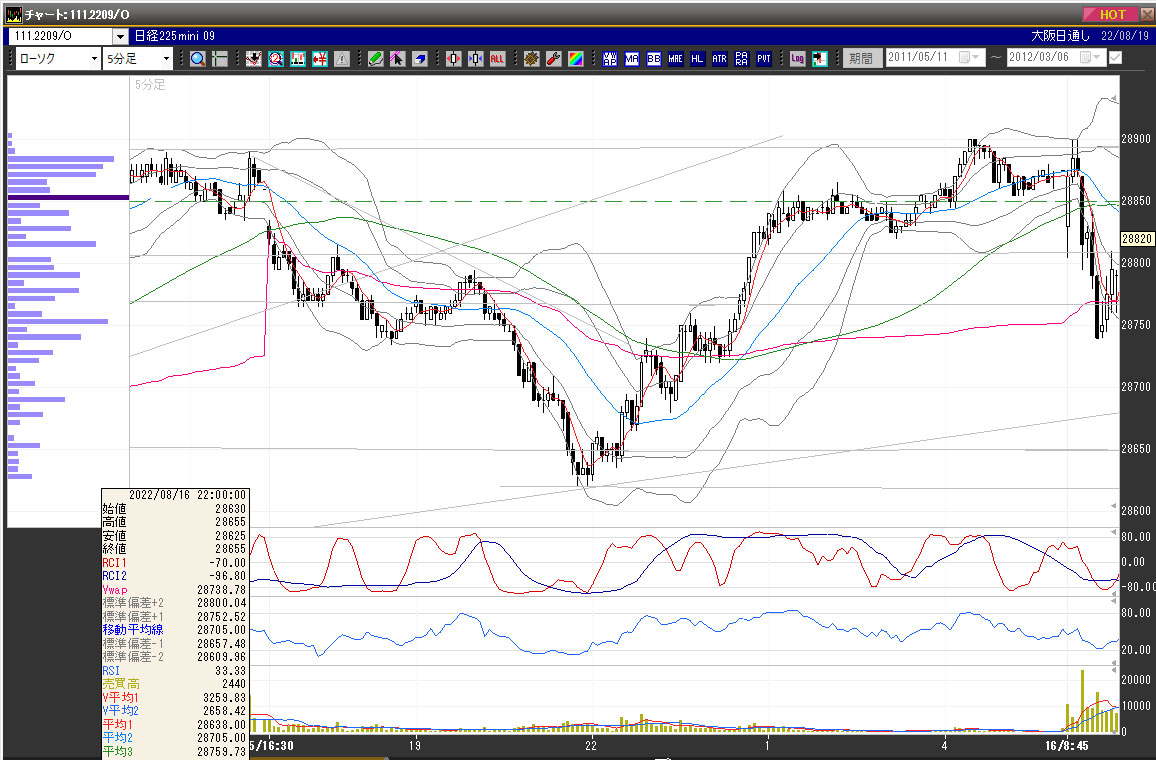Open the ローソク chart type dropdown
The image size is (1156, 760).
click(94, 59)
